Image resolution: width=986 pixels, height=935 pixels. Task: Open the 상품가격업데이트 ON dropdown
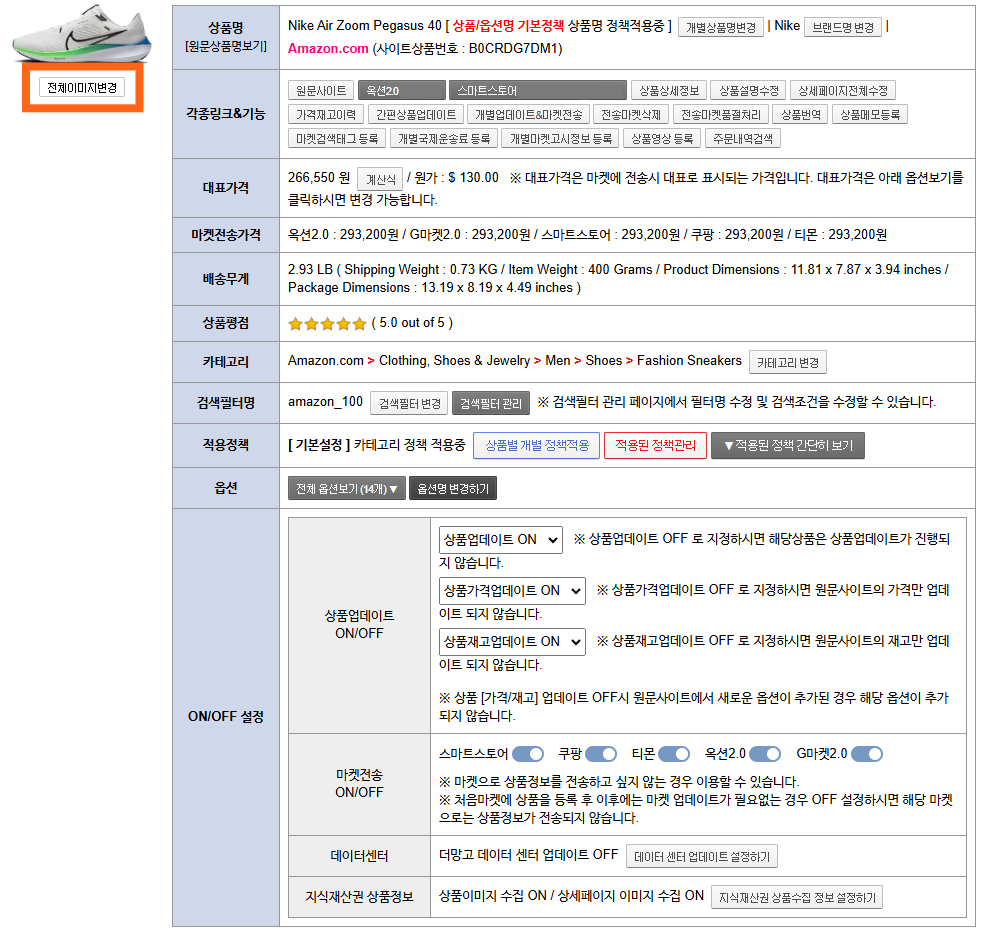click(x=511, y=590)
